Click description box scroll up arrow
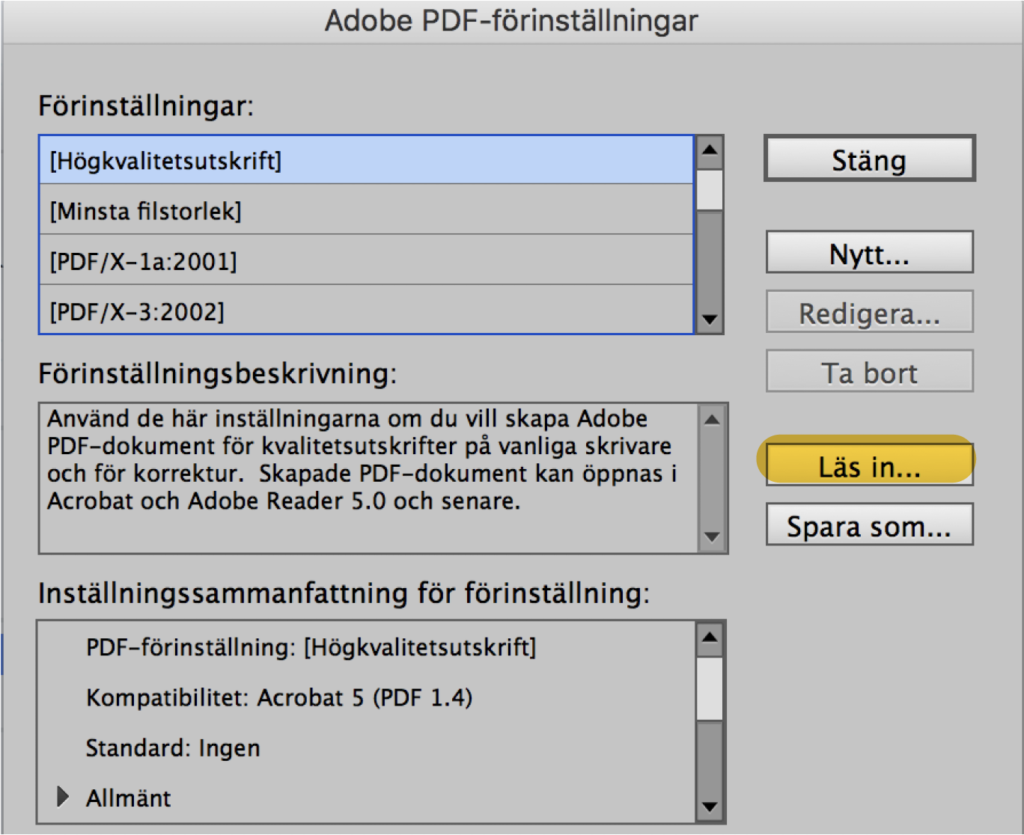Viewport: 1024px width, 835px height. [712, 419]
